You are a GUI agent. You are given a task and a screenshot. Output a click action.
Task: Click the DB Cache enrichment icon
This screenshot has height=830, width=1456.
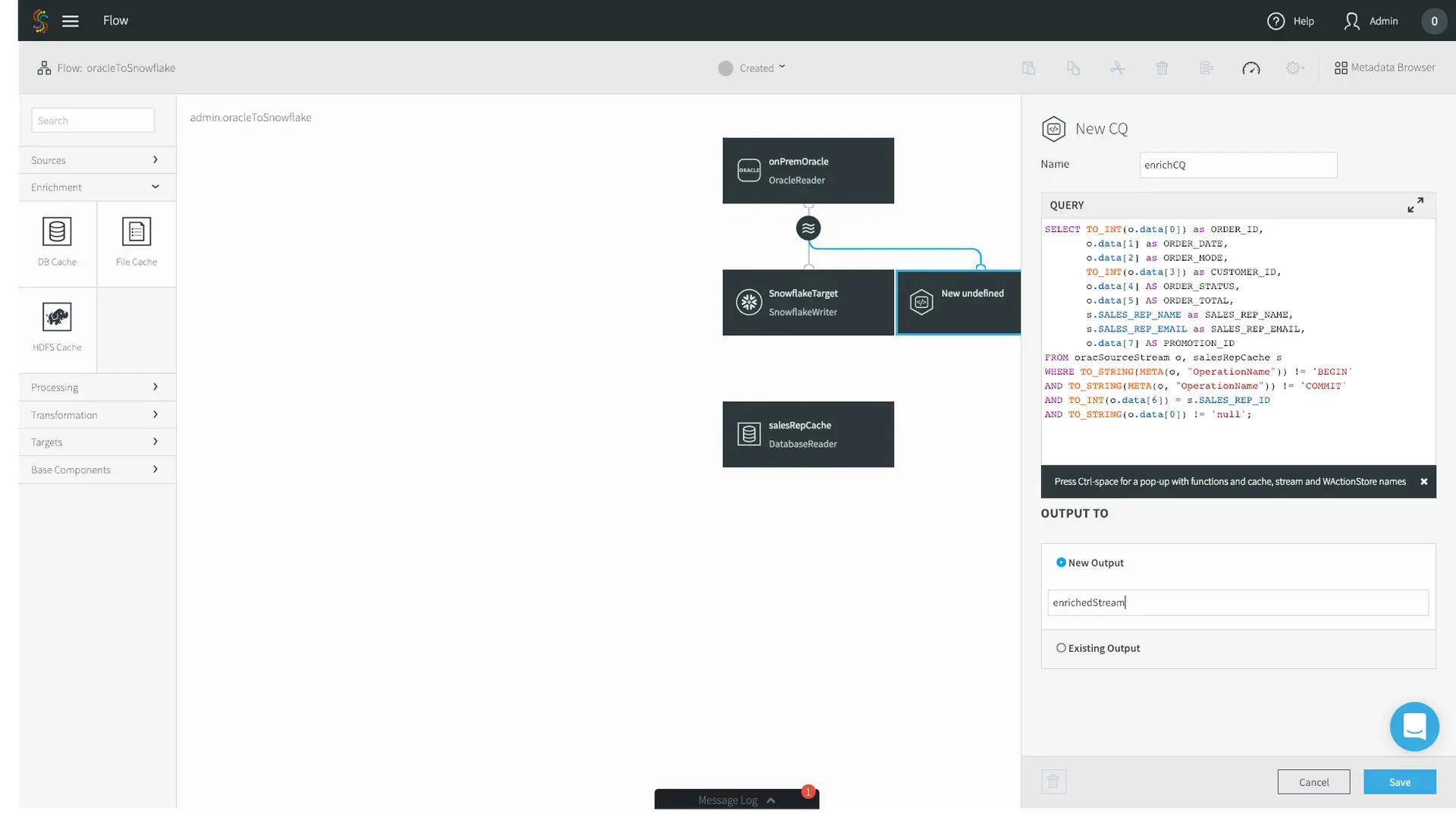click(57, 231)
